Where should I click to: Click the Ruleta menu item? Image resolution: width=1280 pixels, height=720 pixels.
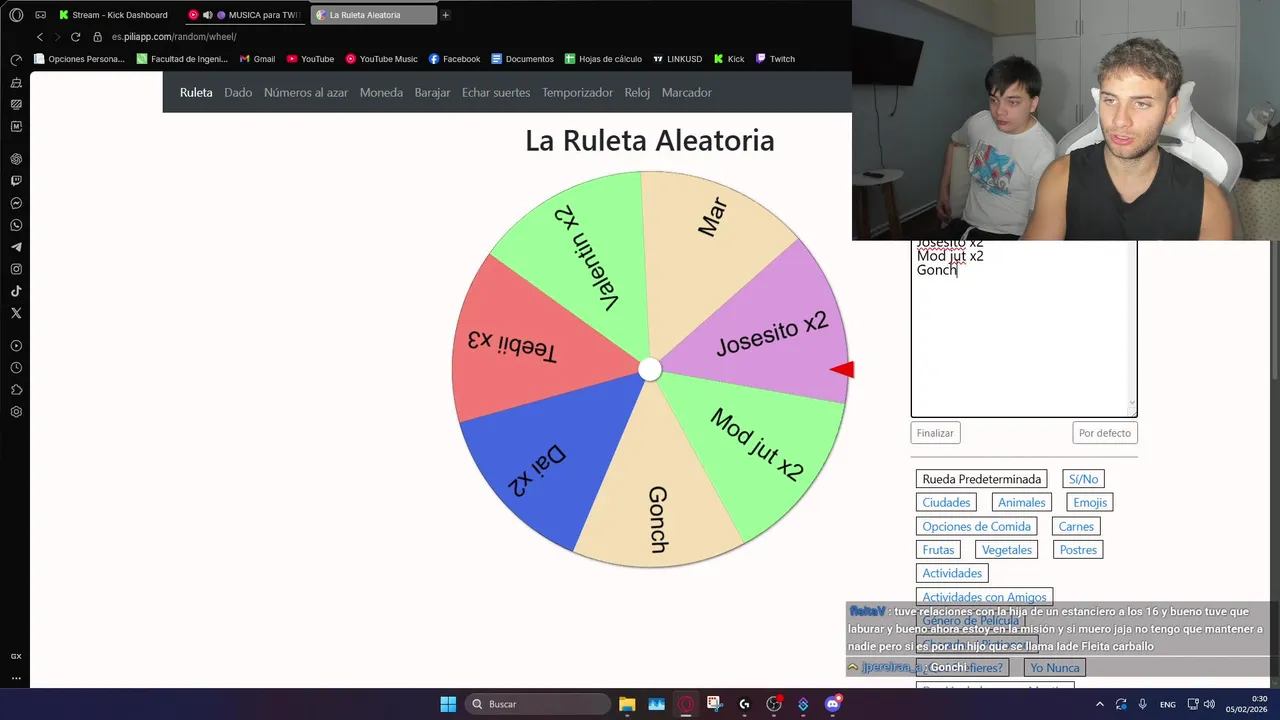click(196, 92)
